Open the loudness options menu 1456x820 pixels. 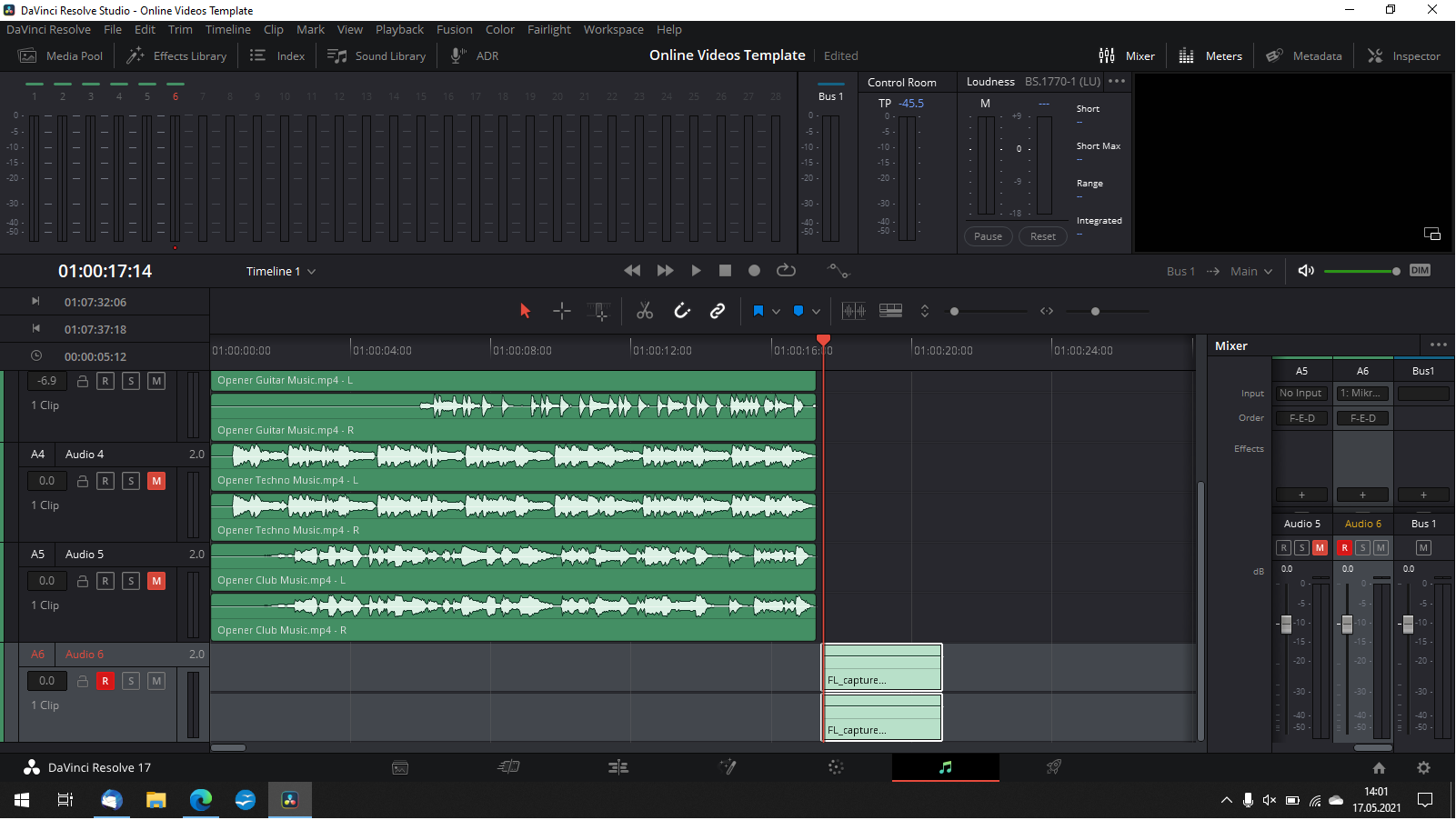pos(1117,81)
